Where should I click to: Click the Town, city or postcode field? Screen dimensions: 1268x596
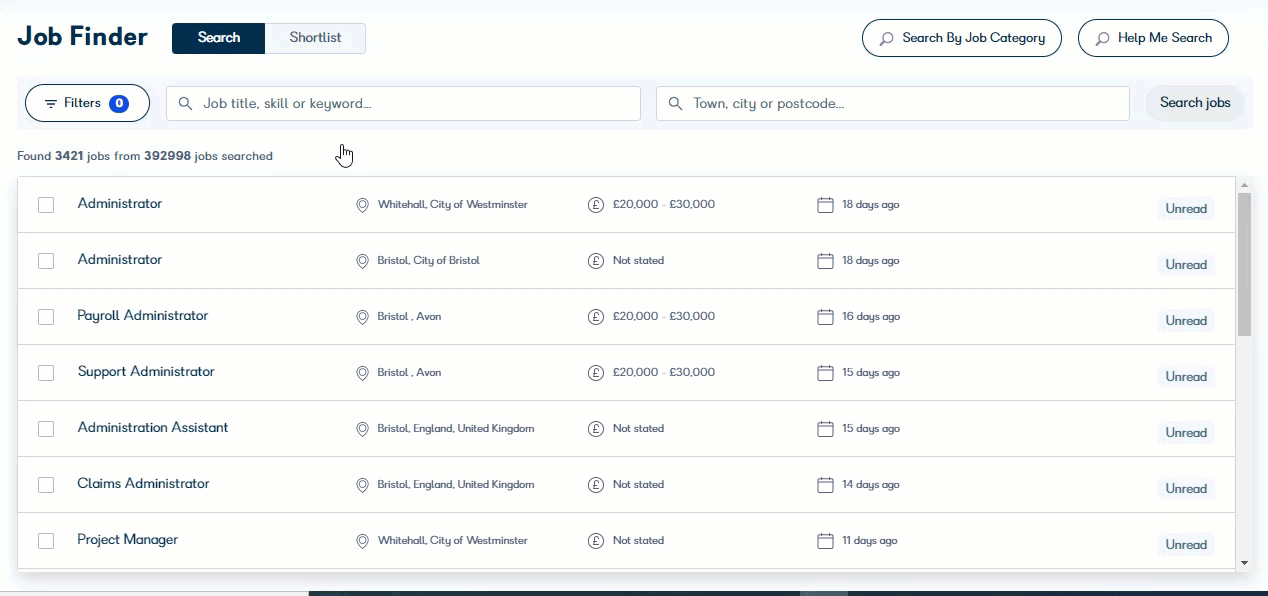click(x=893, y=103)
